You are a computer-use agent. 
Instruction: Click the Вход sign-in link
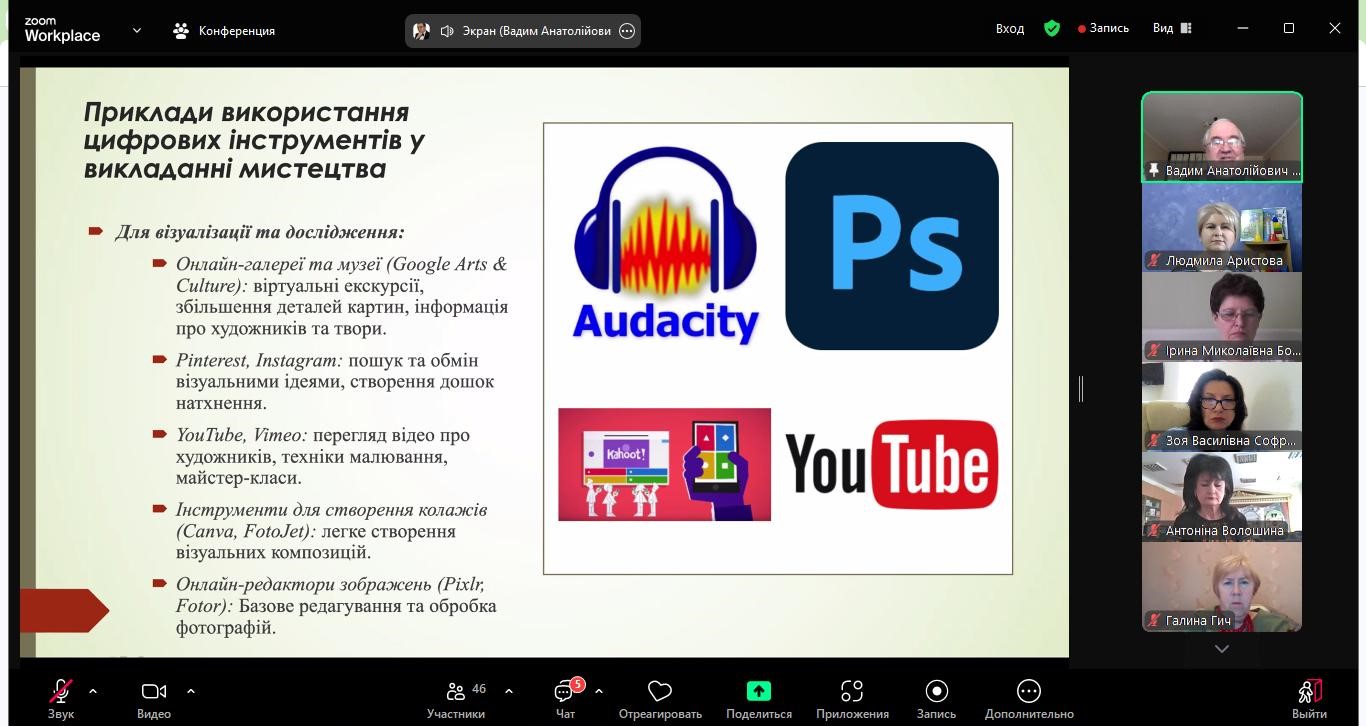point(1010,29)
